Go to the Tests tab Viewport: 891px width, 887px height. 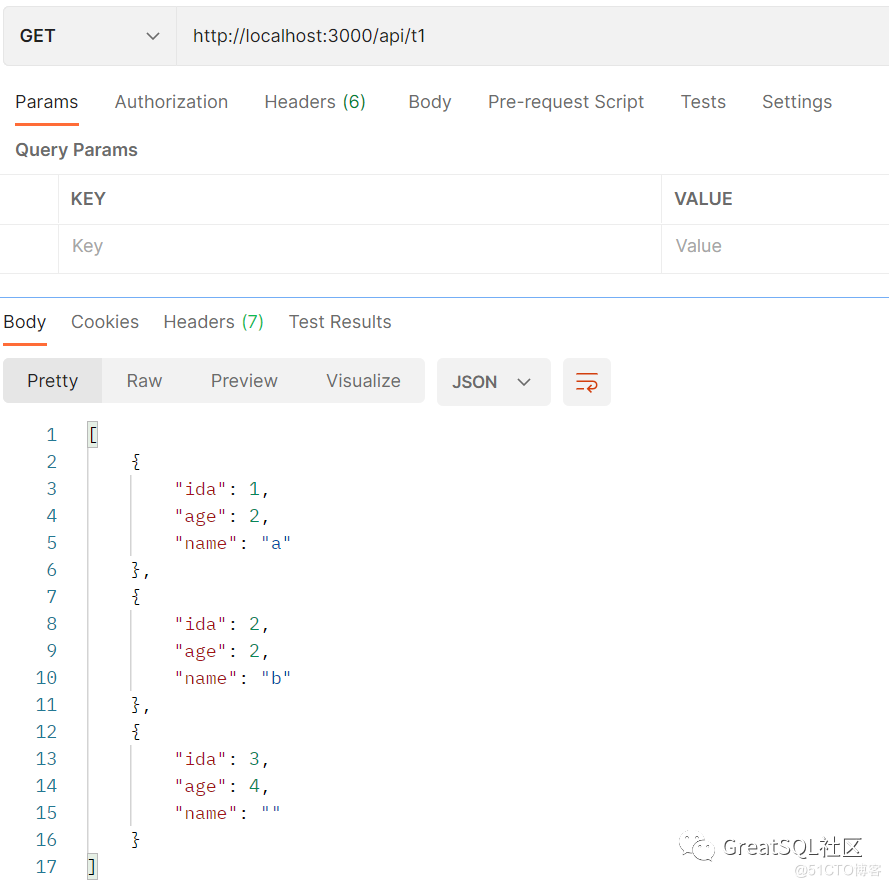(x=703, y=102)
